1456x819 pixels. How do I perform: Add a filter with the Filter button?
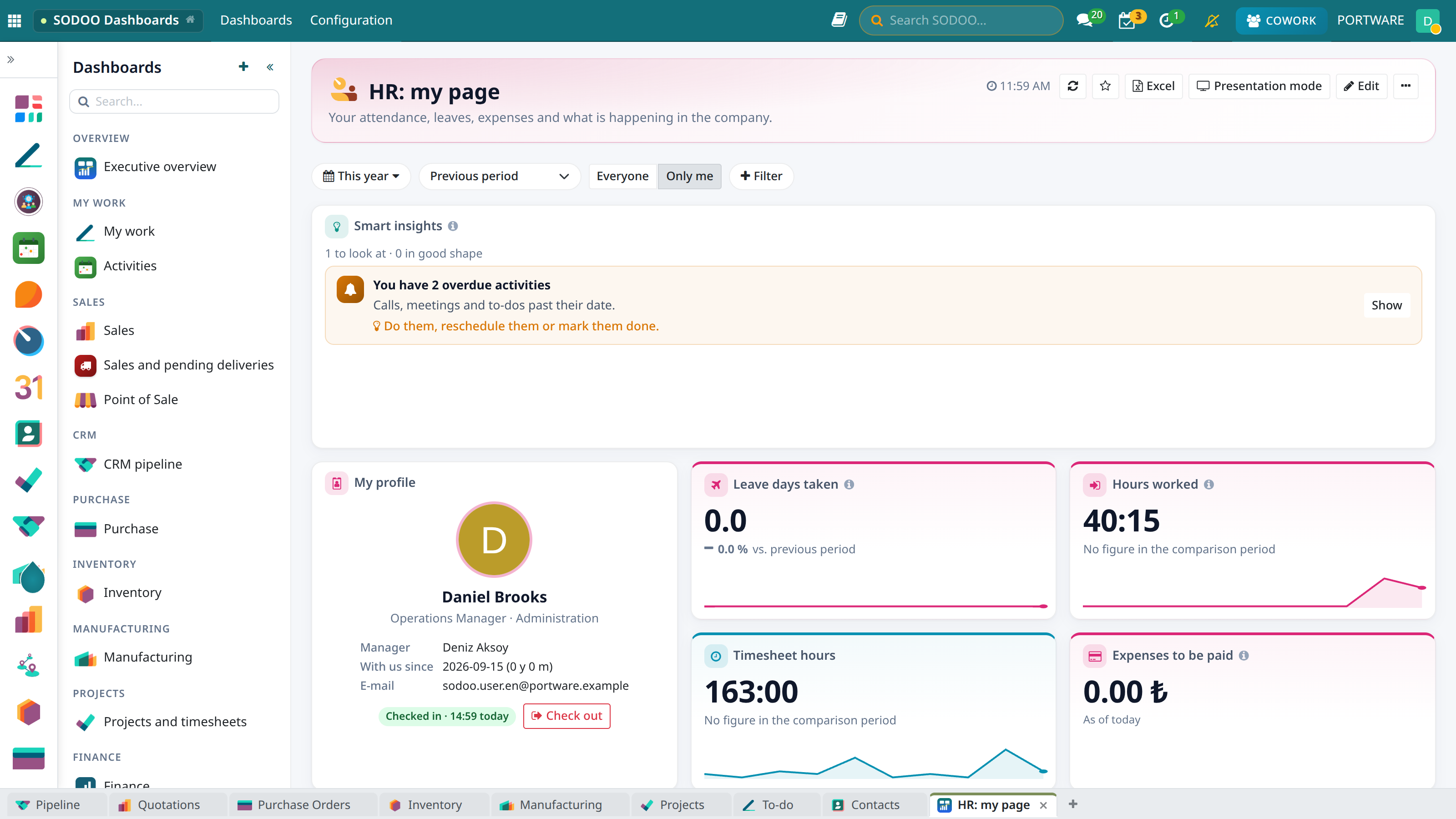pyautogui.click(x=761, y=176)
